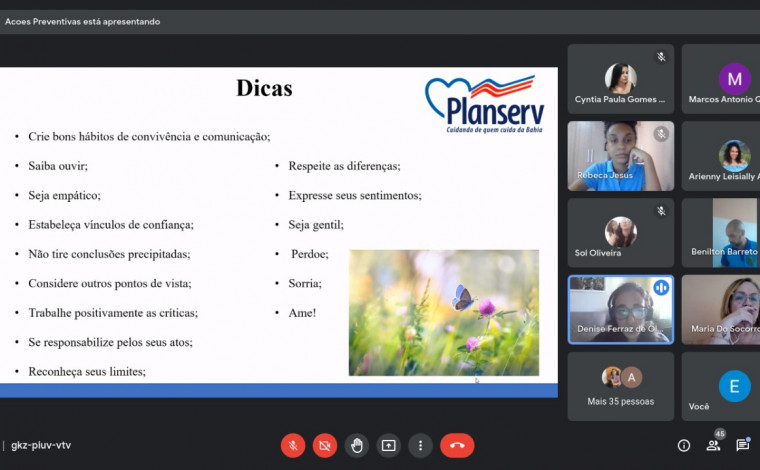Click the muted mic icon on Cyntia's tile
The height and width of the screenshot is (470, 760).
pyautogui.click(x=661, y=57)
